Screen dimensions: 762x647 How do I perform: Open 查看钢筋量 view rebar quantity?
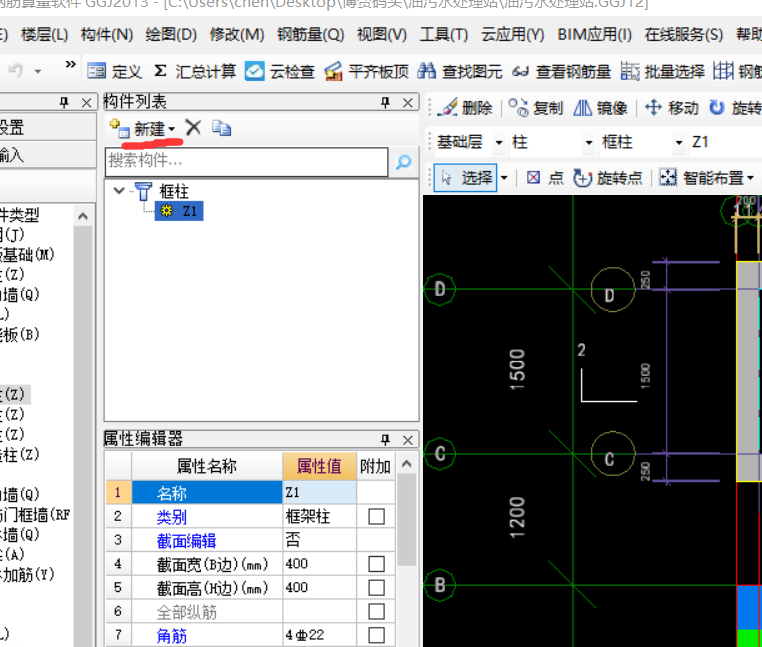point(561,72)
